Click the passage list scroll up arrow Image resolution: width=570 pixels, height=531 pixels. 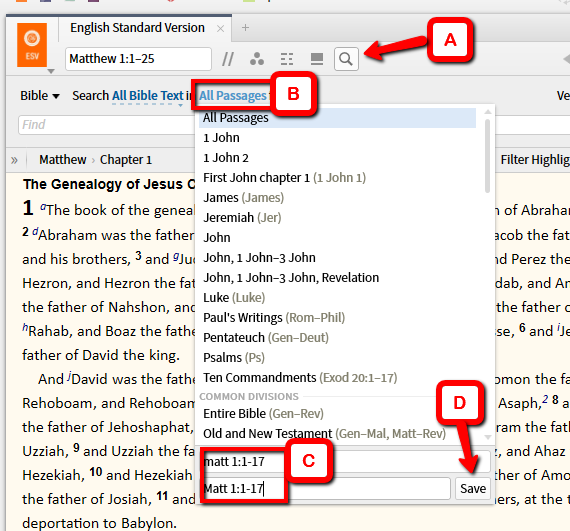(x=488, y=112)
